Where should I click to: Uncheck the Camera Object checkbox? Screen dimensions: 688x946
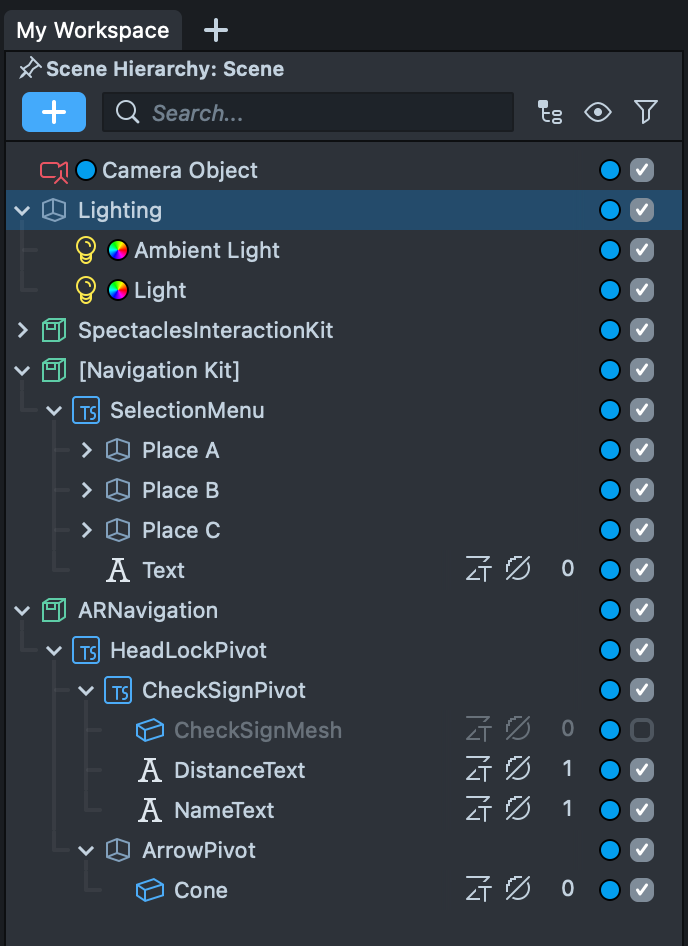tap(642, 170)
